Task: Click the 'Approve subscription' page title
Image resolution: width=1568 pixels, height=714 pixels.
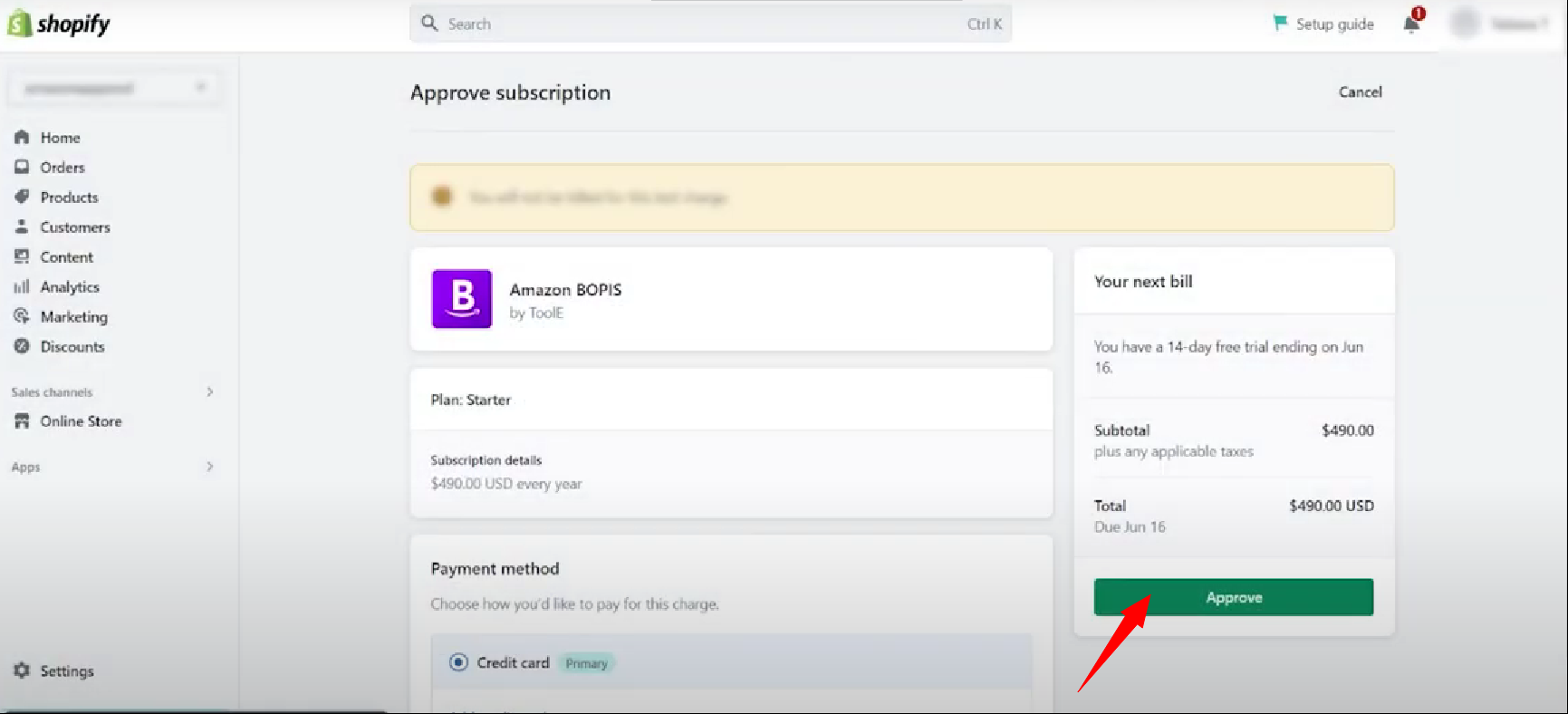Action: pyautogui.click(x=510, y=92)
